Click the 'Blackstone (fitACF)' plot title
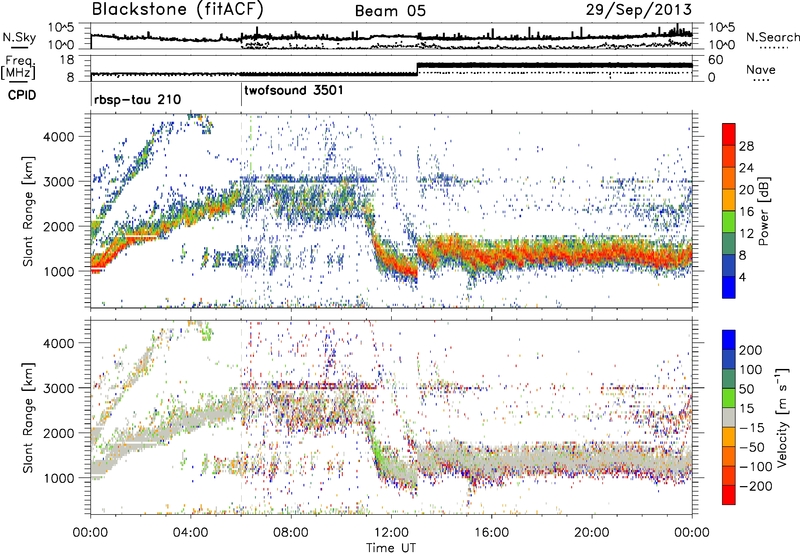 (x=178, y=9)
